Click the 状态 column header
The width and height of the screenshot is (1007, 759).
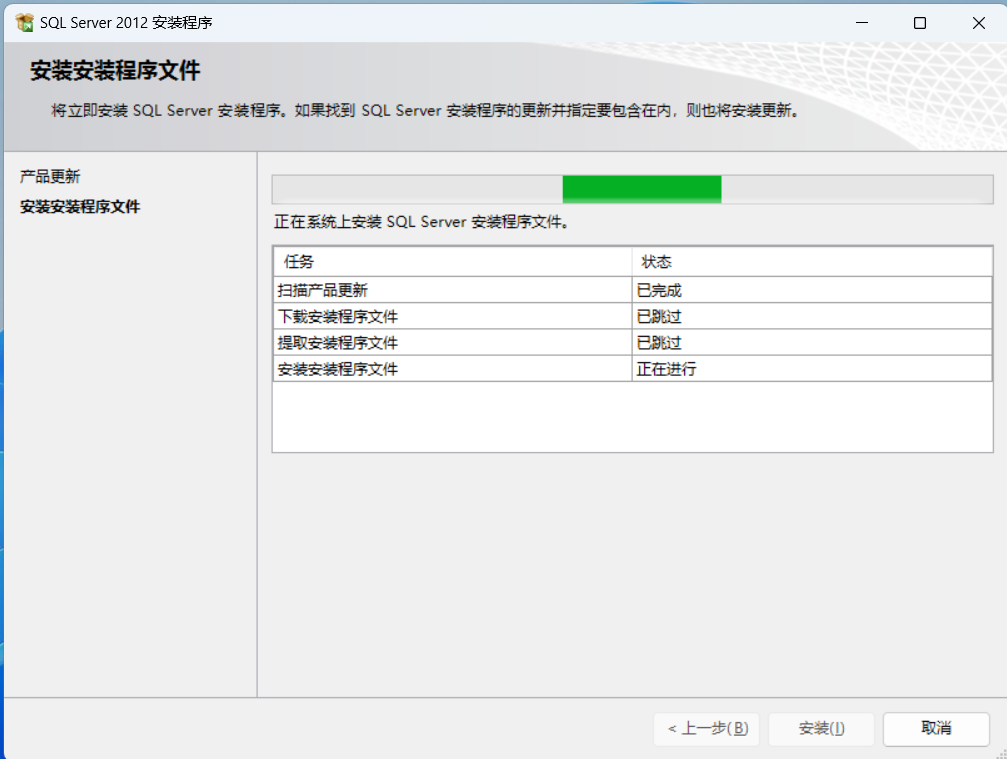click(x=812, y=262)
